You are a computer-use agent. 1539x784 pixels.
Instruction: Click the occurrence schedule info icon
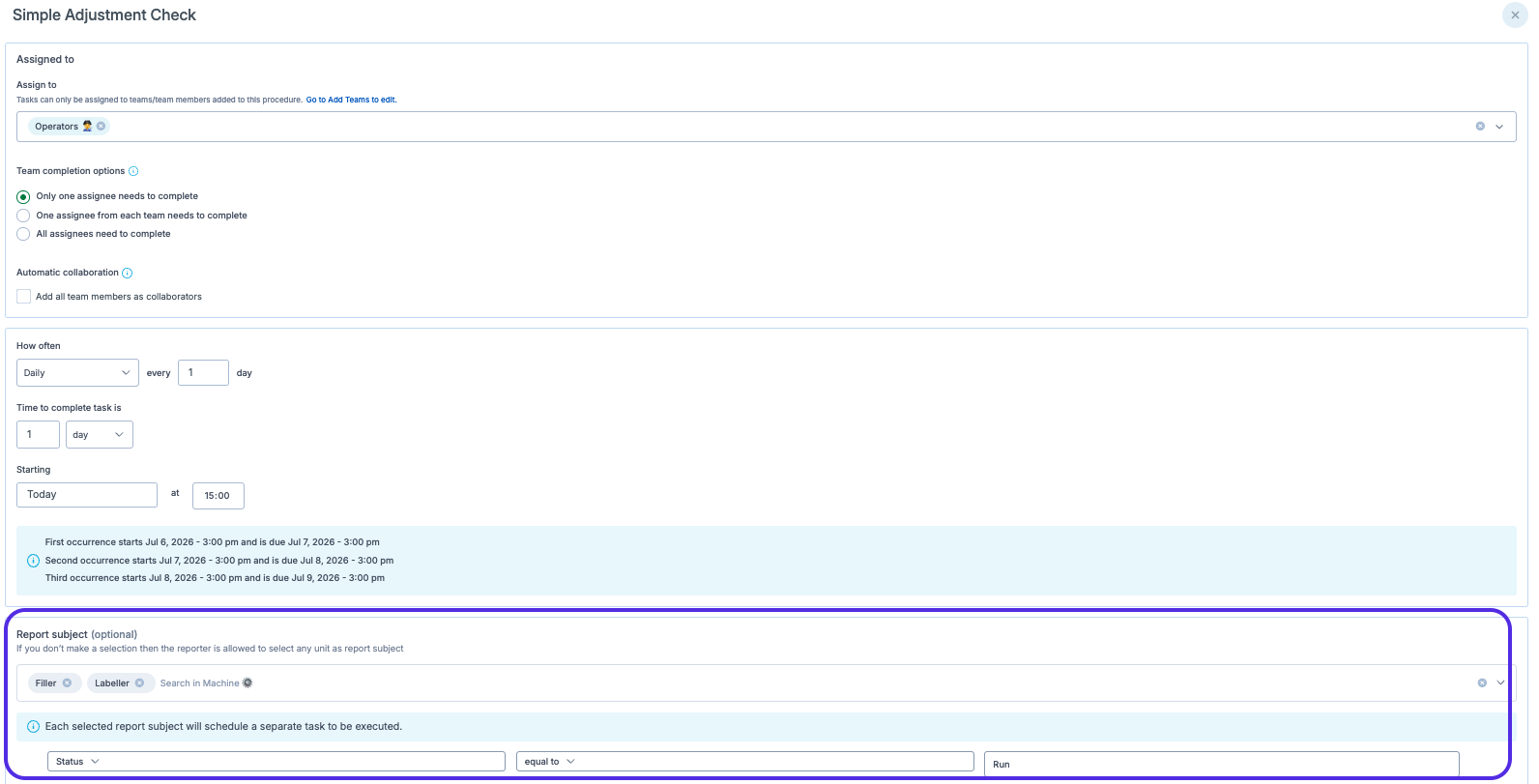(x=34, y=561)
